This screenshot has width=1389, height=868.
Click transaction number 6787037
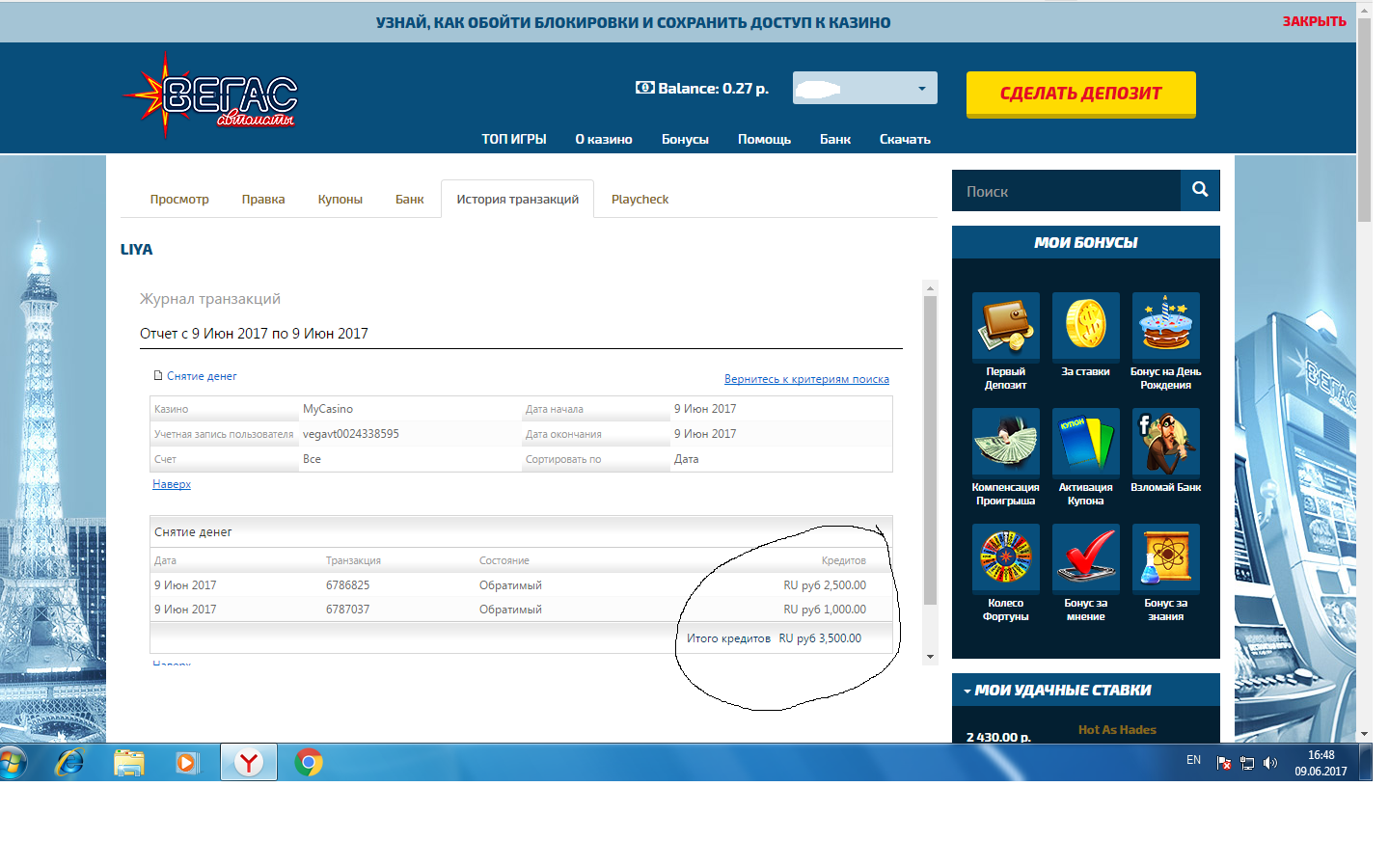[348, 610]
